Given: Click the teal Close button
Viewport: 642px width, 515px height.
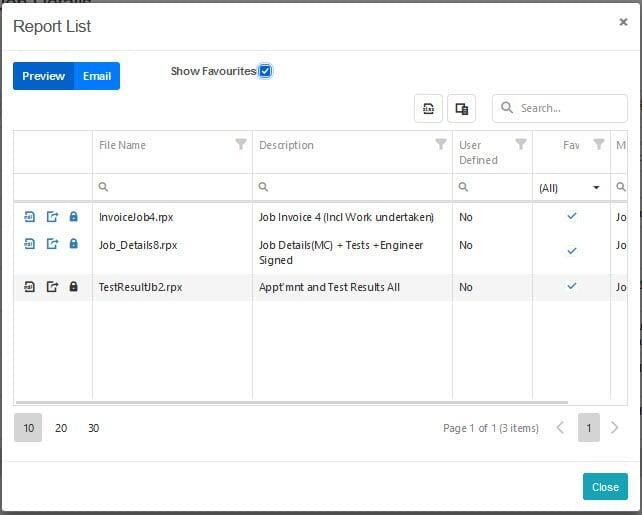Looking at the screenshot, I should pos(605,487).
